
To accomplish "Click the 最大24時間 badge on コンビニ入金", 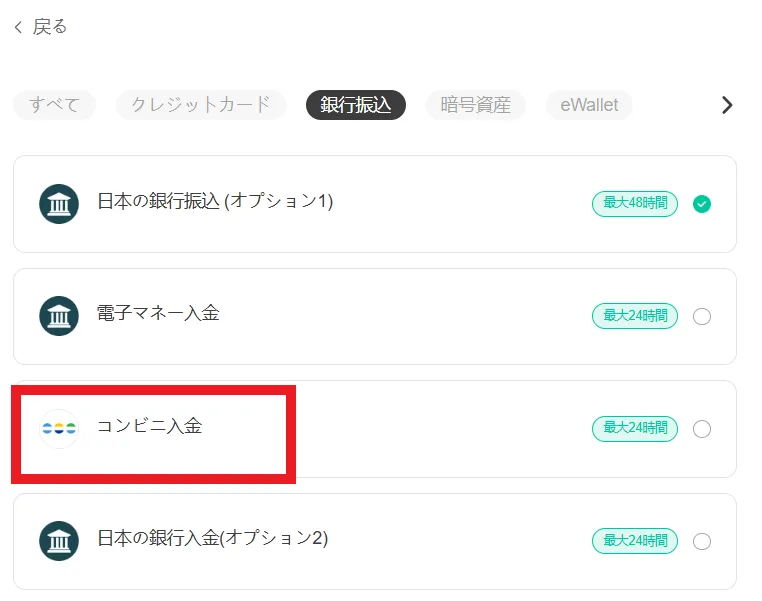I will click(x=634, y=429).
